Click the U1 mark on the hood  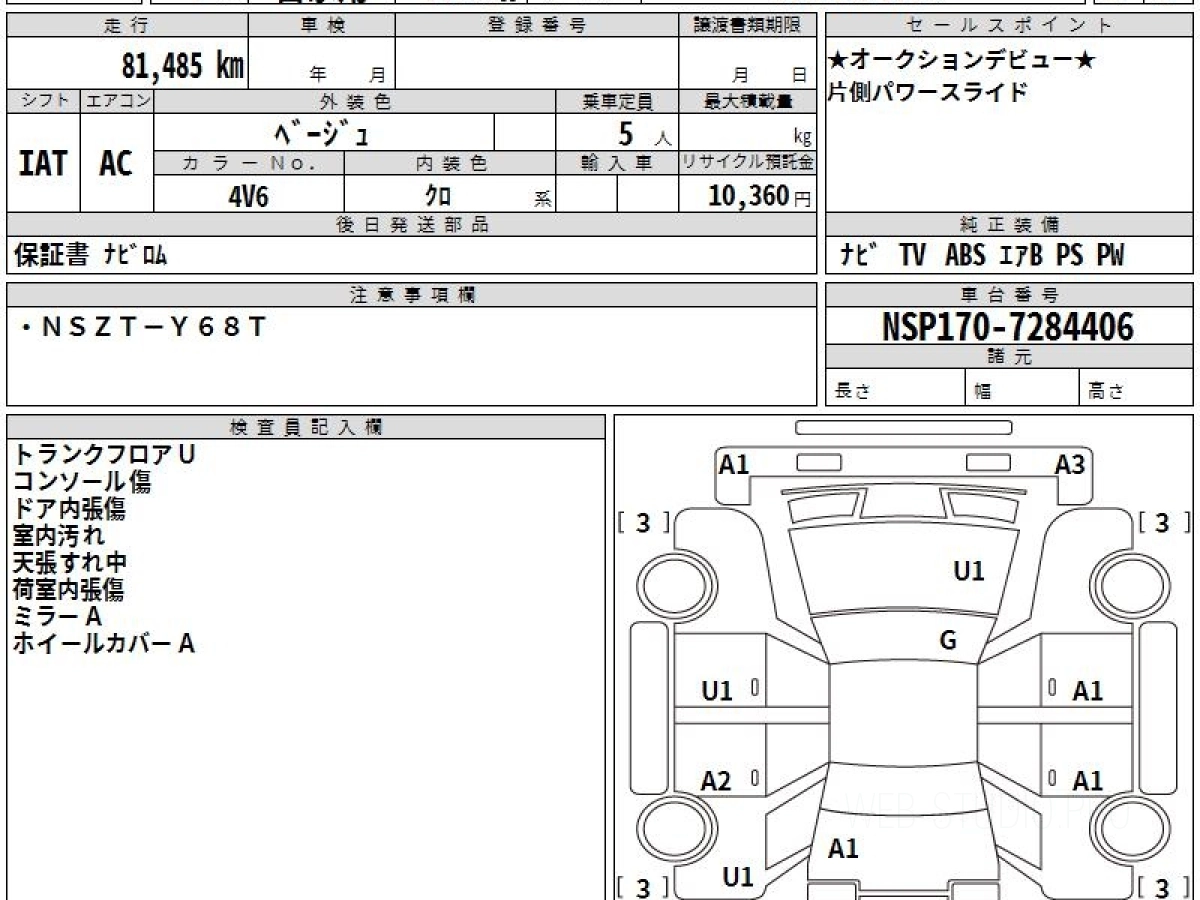[969, 571]
